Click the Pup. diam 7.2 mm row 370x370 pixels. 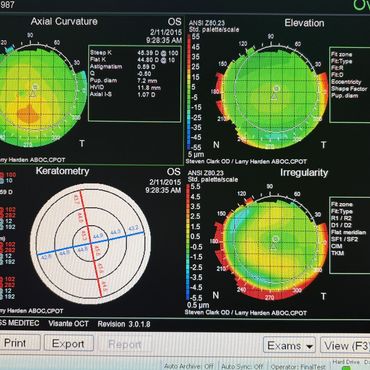pos(125,81)
